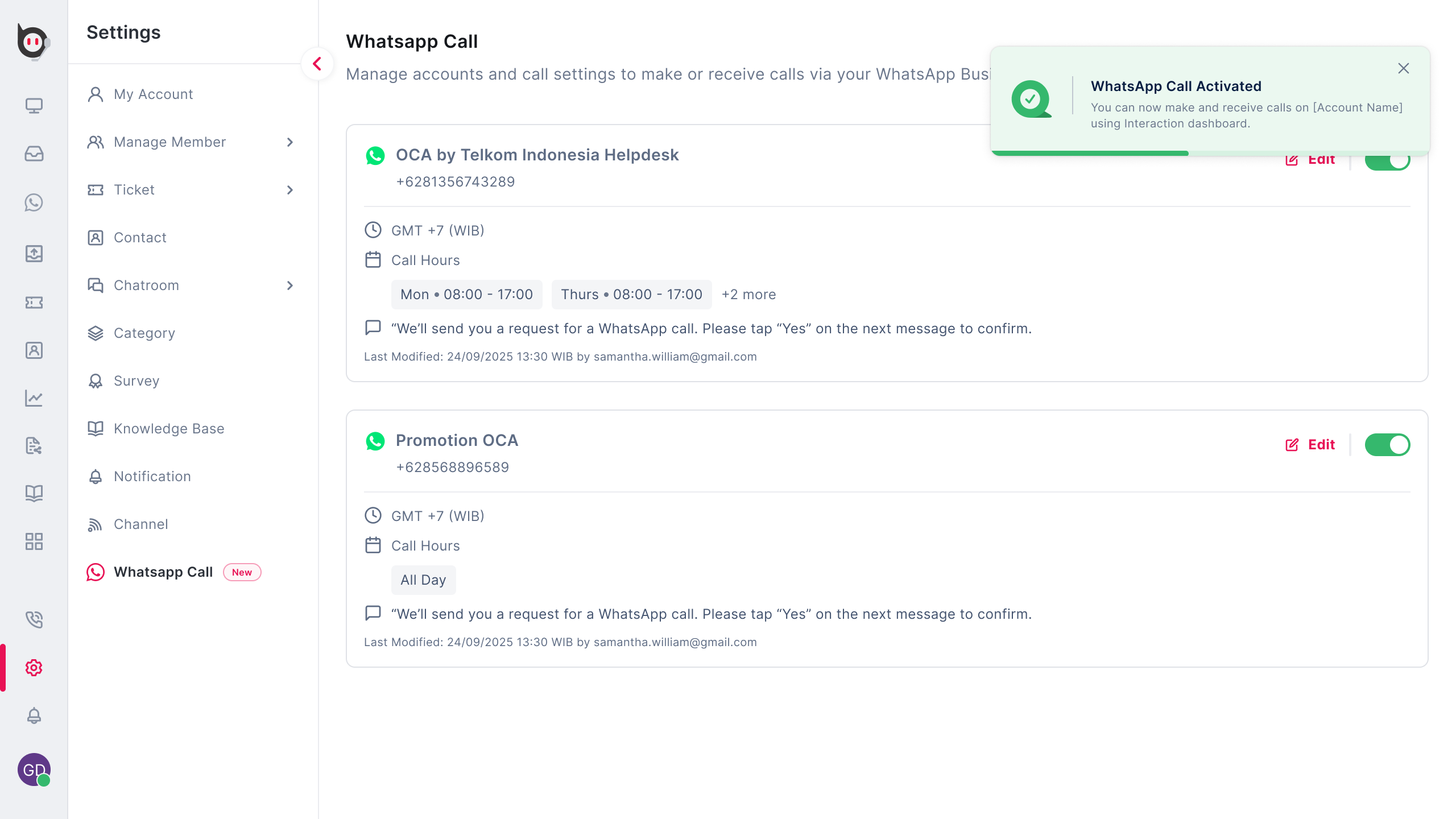Edit the Promotion OCA account
The height and width of the screenshot is (819, 1456).
(1310, 445)
